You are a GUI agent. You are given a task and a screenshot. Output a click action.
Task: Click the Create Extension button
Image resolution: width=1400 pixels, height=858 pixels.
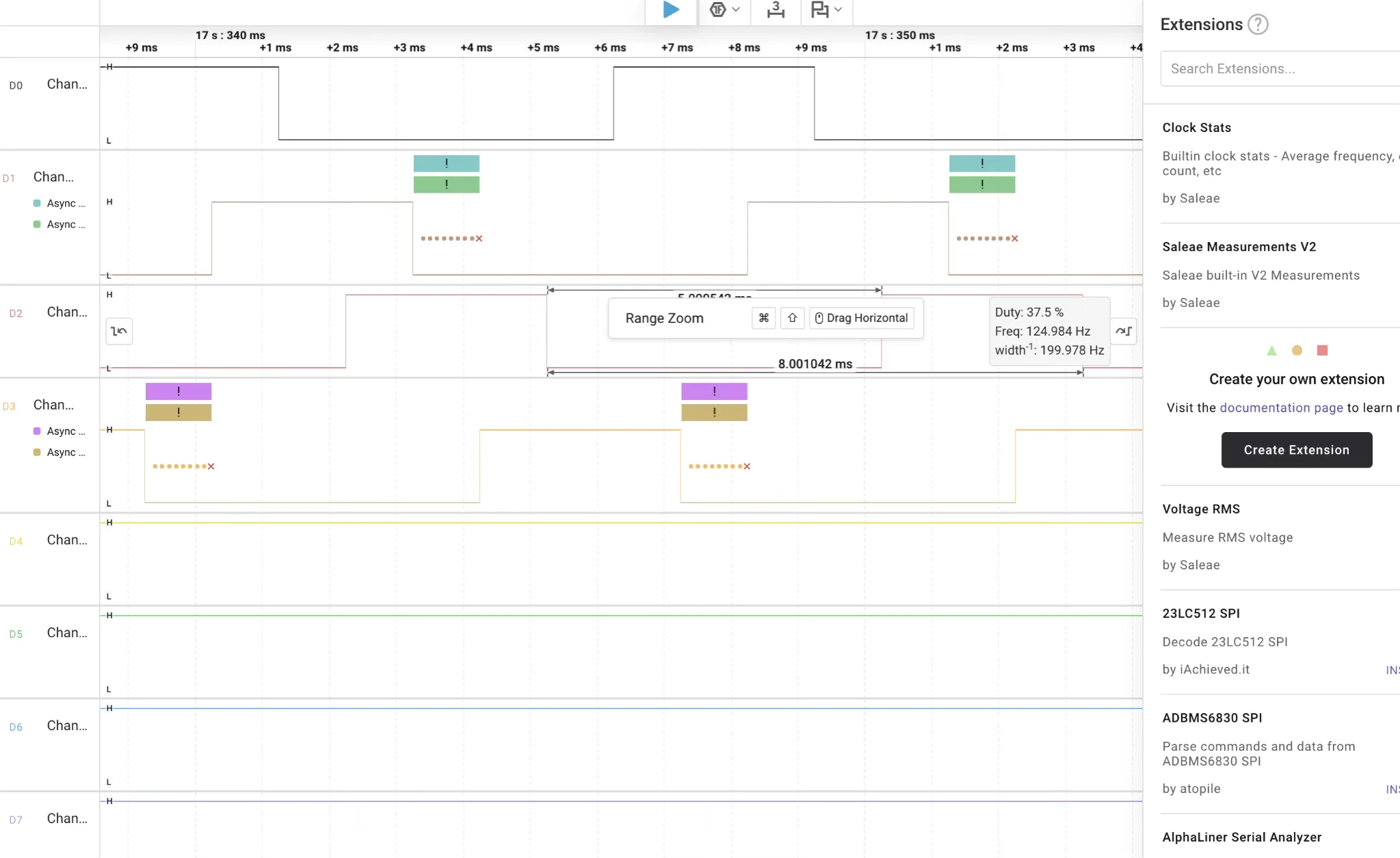point(1296,450)
